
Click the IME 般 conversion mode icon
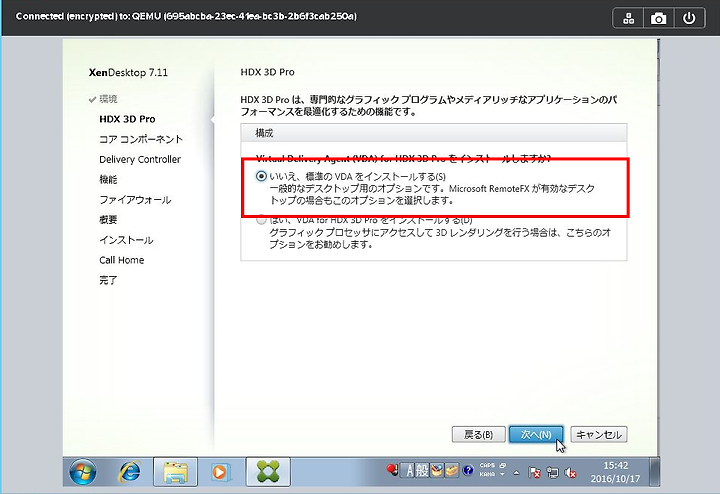tap(422, 471)
